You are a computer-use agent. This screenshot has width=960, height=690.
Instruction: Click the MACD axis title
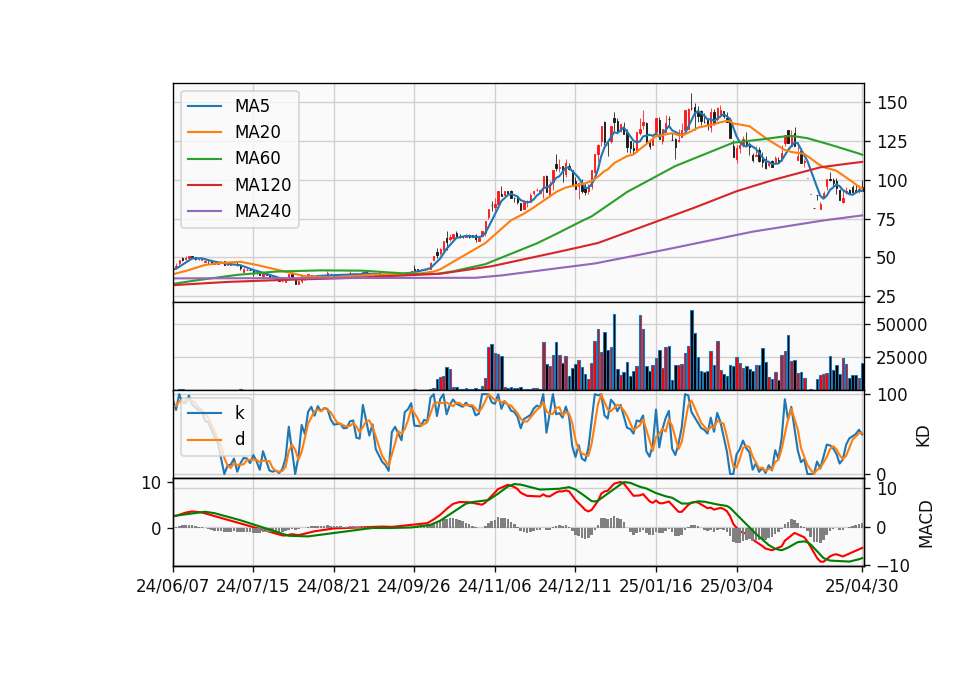pos(926,525)
